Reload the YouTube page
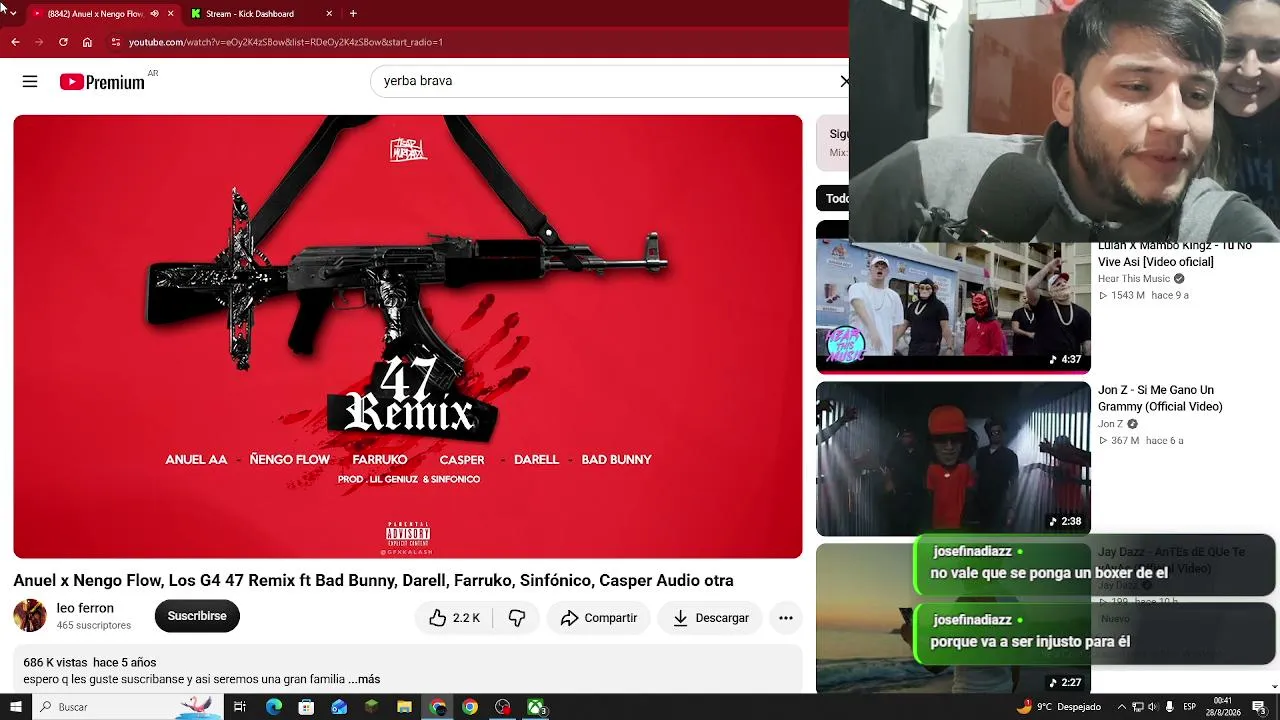The width and height of the screenshot is (1280, 720). 63,42
